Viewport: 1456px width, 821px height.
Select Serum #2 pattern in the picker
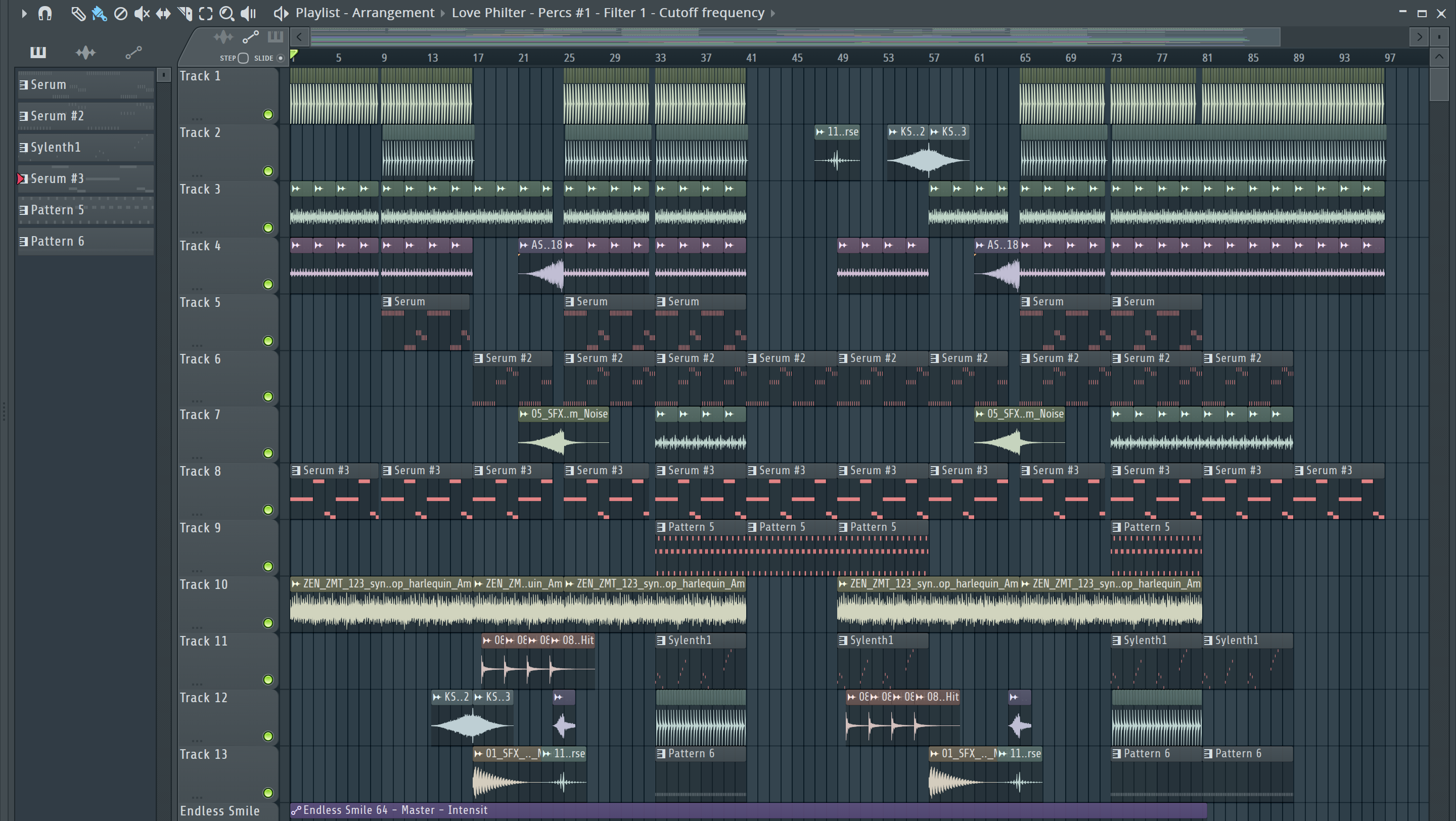tap(86, 116)
